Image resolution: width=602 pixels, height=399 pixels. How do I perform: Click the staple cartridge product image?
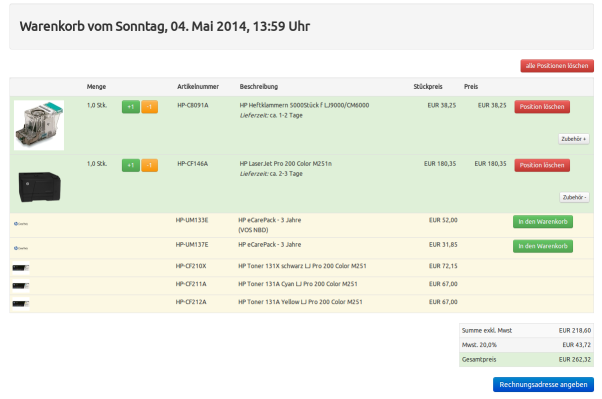click(x=39, y=125)
